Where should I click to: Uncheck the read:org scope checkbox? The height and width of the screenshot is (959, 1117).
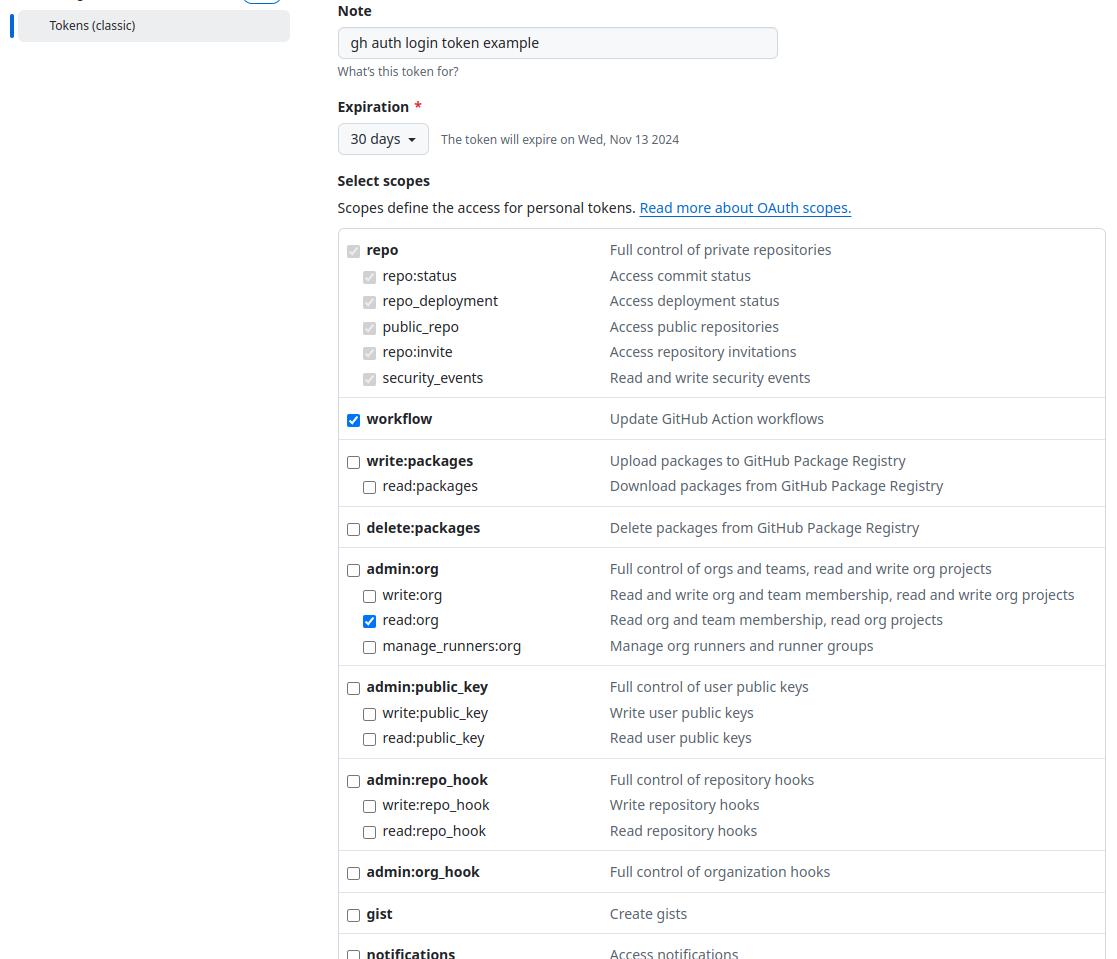tap(370, 621)
